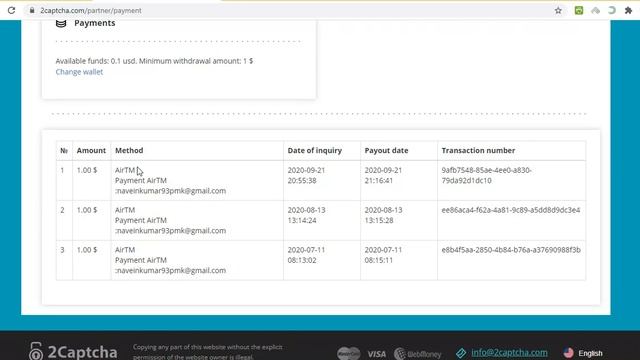Image resolution: width=640 pixels, height=360 pixels.
Task: Click the gmail address in row 2
Action: coord(171,231)
